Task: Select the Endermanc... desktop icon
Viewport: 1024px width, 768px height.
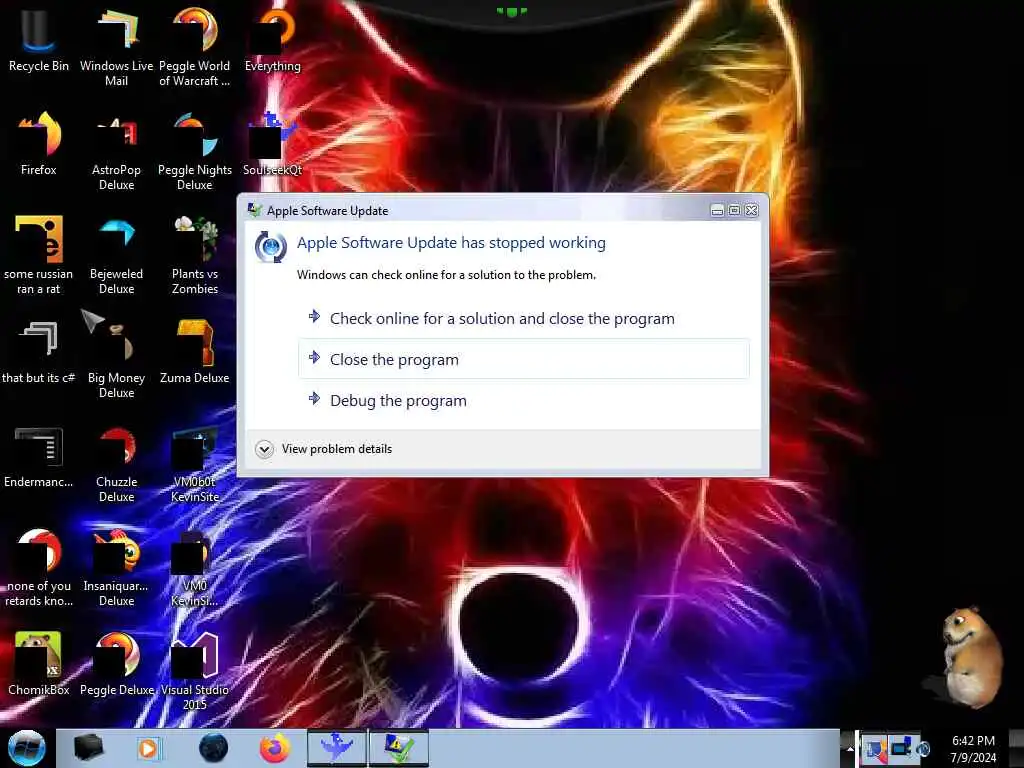Action: click(x=38, y=456)
